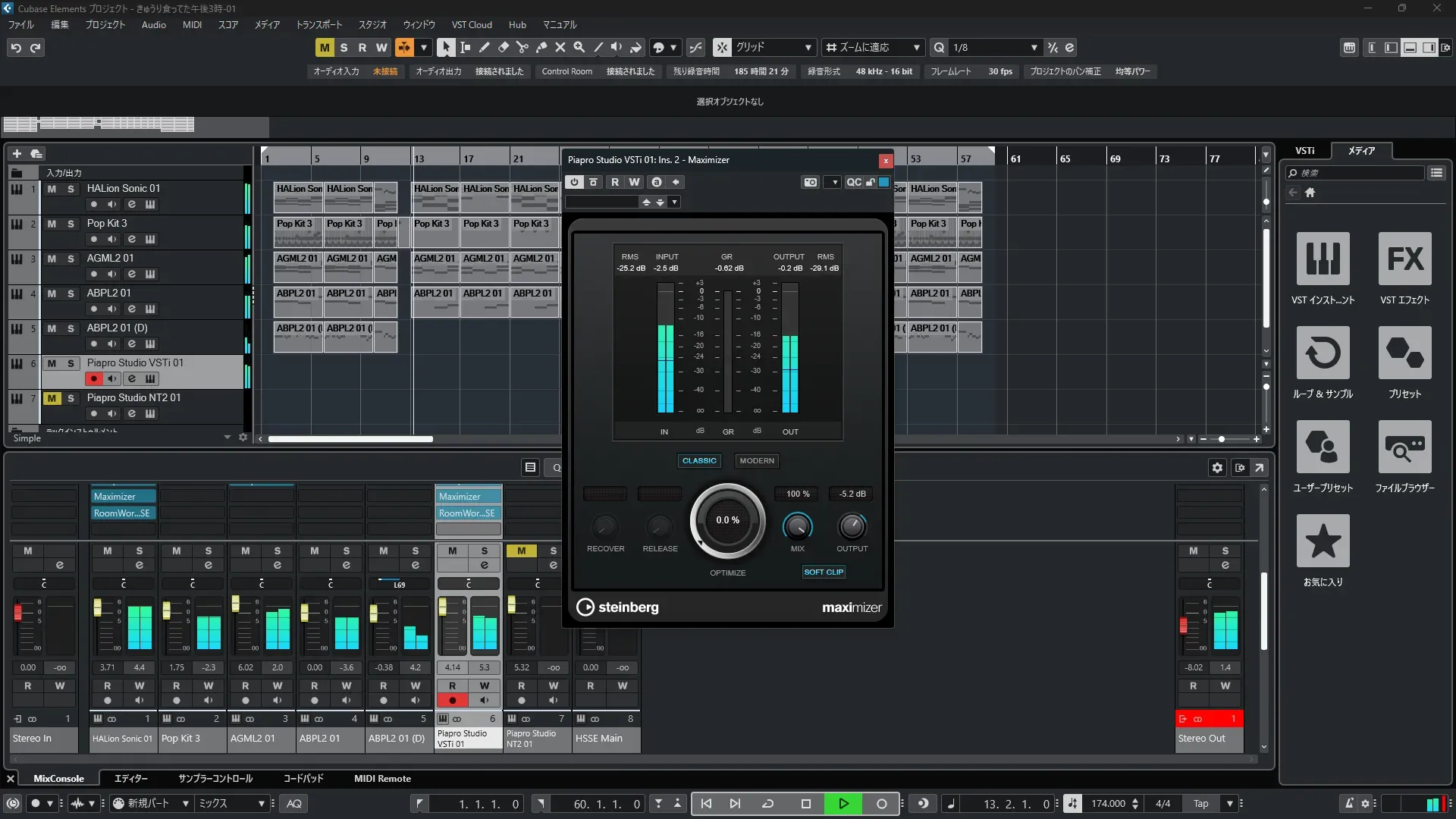Open VST Instruments media tile
The height and width of the screenshot is (819, 1456).
[x=1323, y=259]
